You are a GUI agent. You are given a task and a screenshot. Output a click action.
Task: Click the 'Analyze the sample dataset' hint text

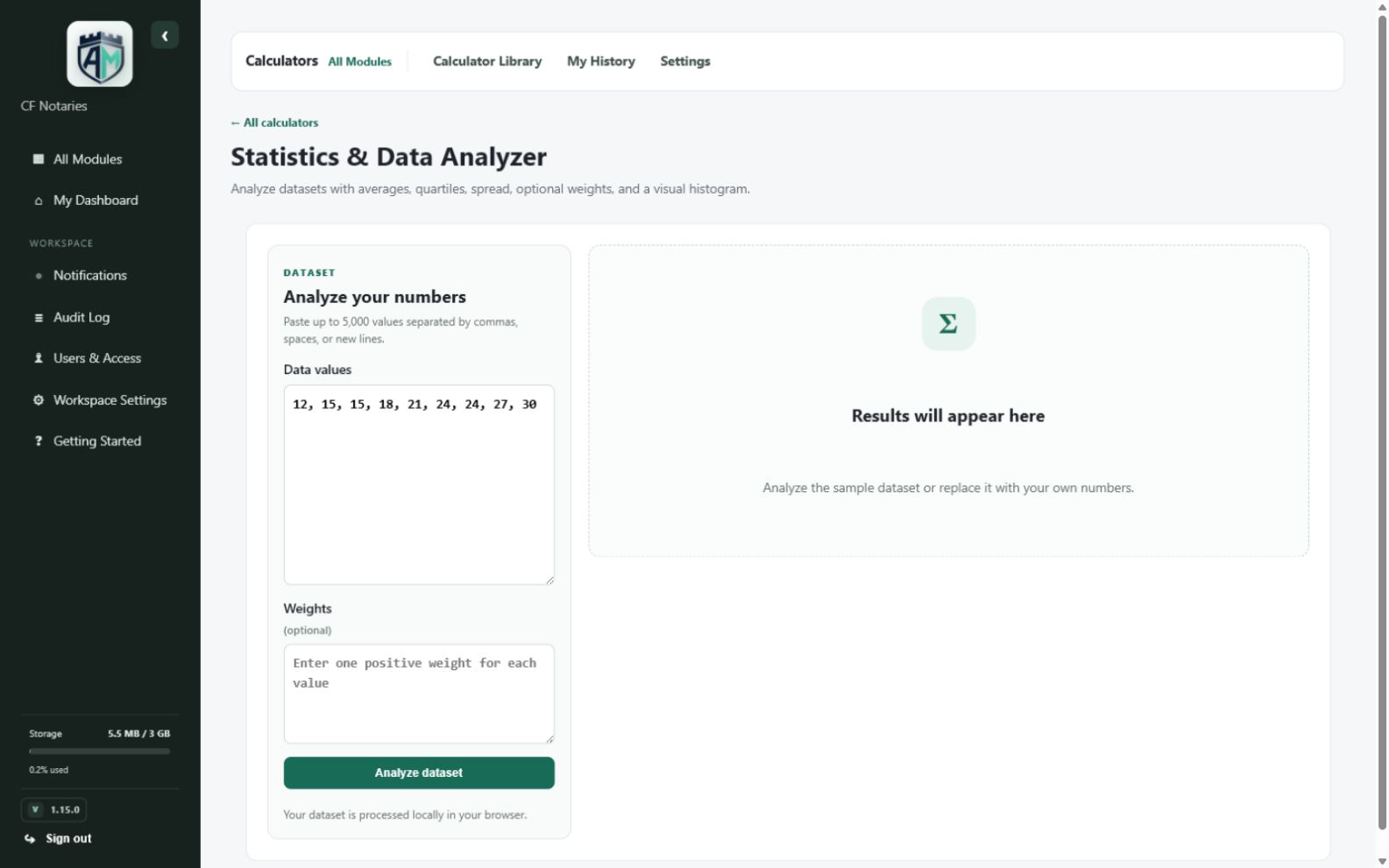(948, 488)
